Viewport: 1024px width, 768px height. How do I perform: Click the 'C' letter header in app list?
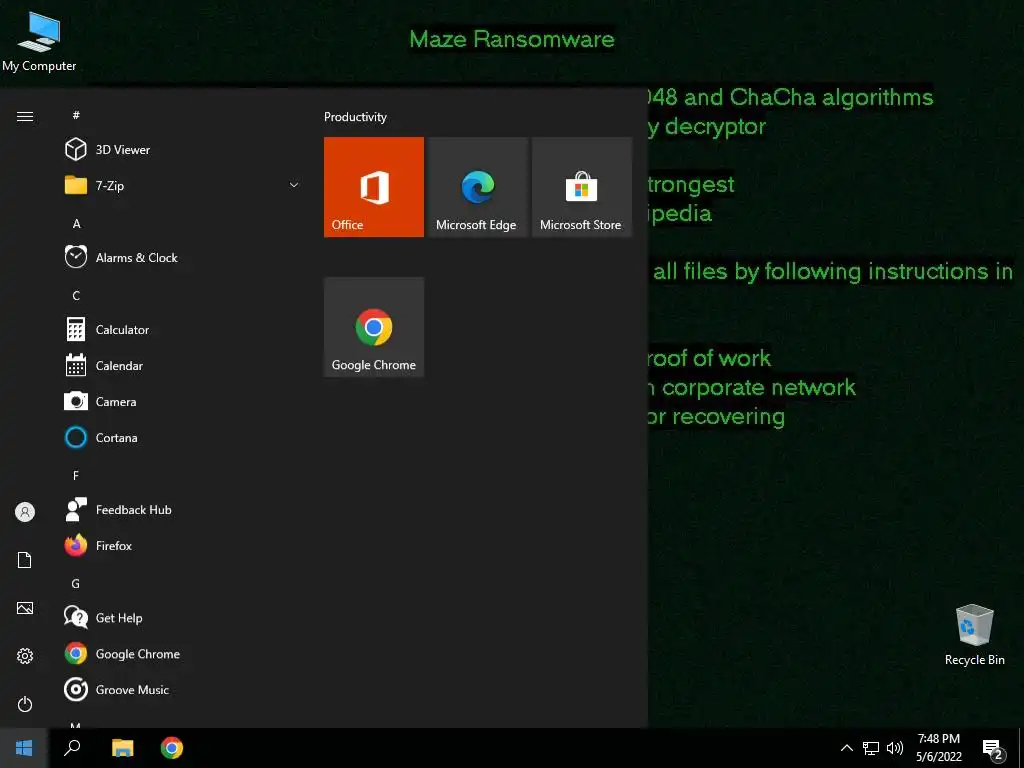pos(76,295)
